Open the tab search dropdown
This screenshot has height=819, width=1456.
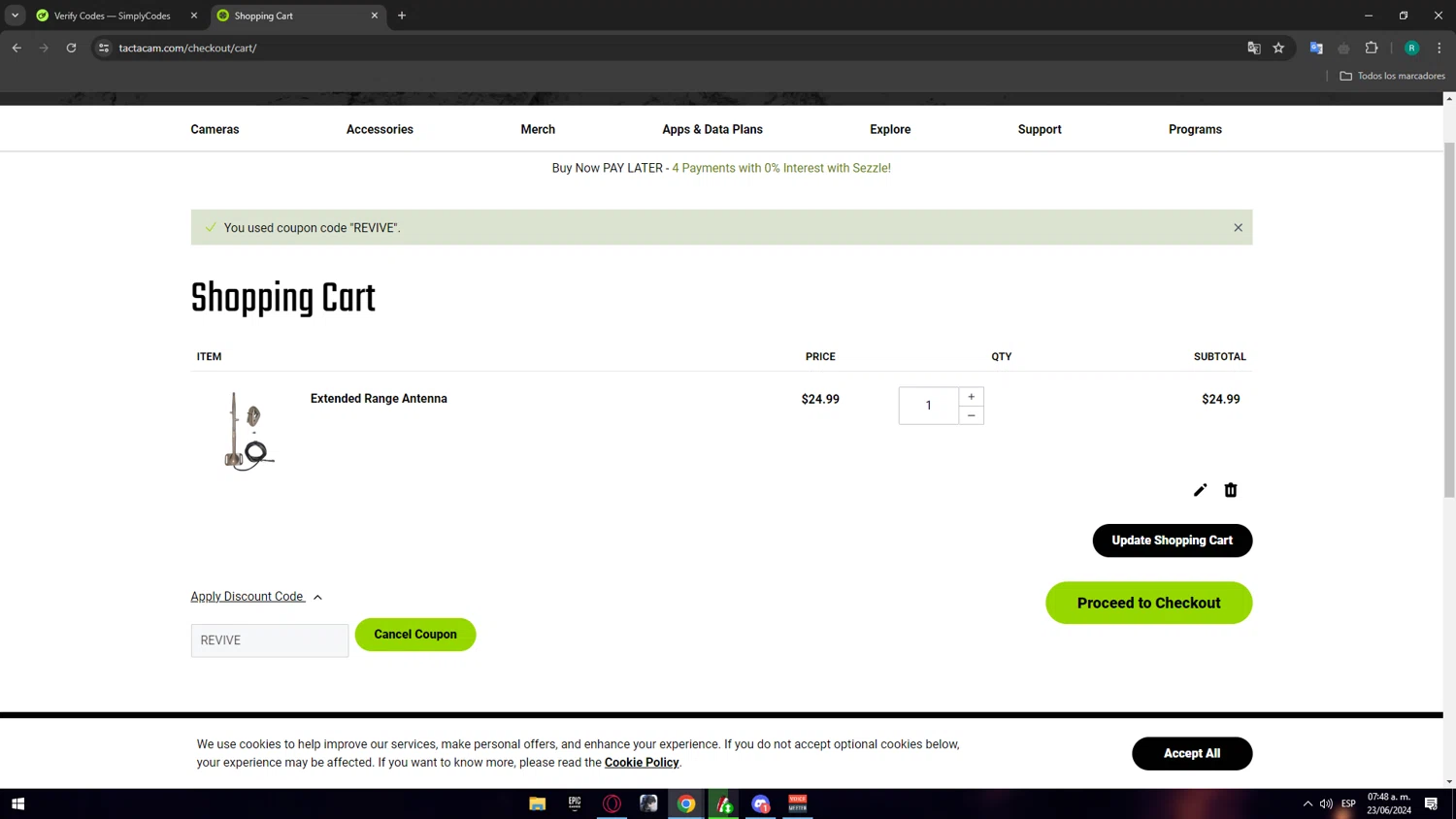pyautogui.click(x=16, y=16)
